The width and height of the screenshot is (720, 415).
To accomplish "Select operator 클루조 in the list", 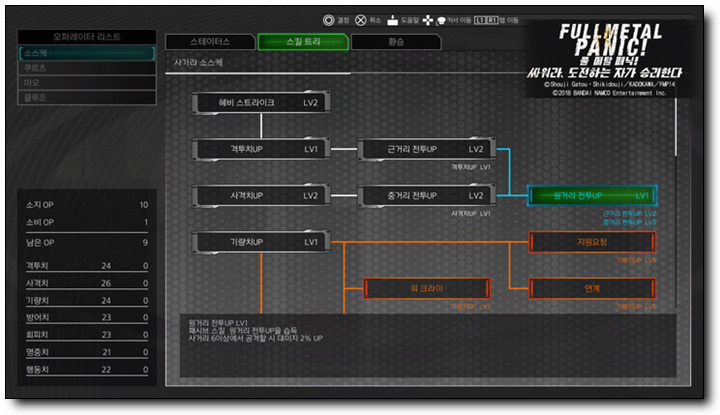I will click(87, 98).
